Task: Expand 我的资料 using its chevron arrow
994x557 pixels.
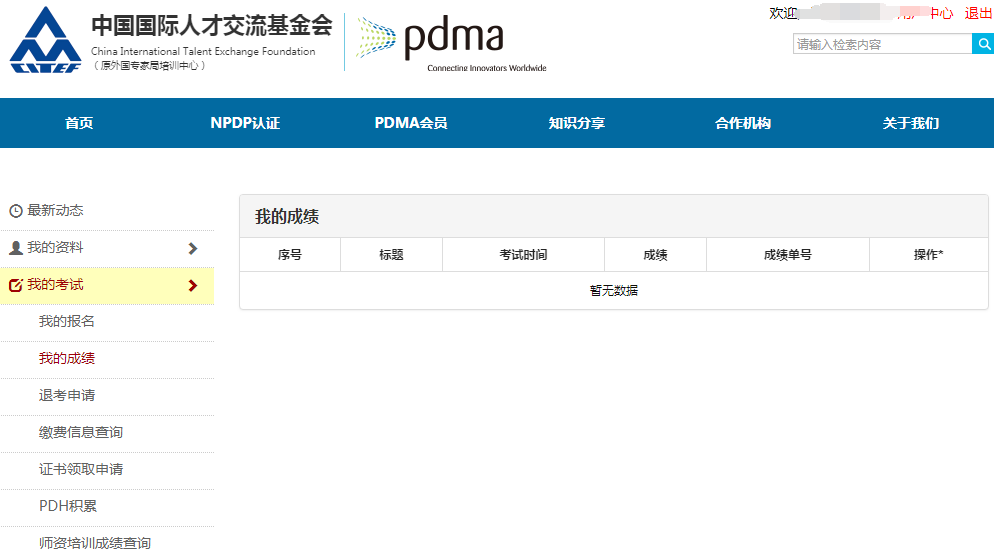Action: 193,248
